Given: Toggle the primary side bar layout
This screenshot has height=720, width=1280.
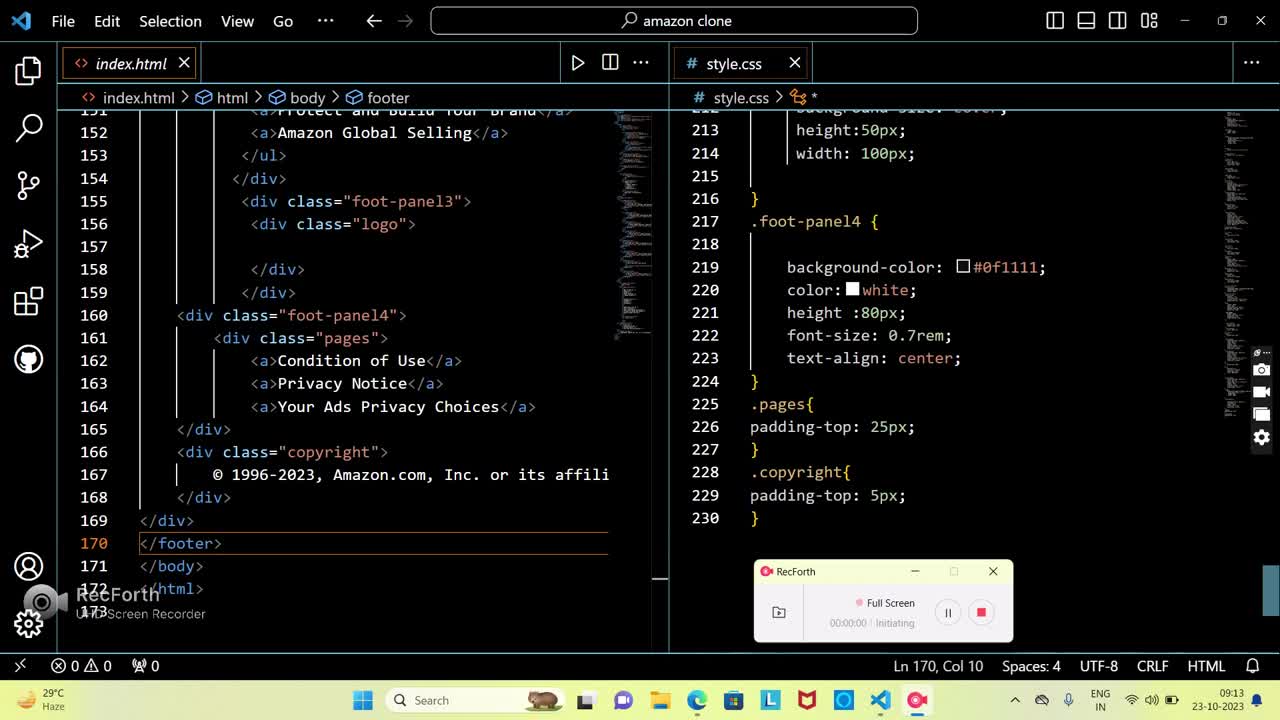Looking at the screenshot, I should coord(1055,21).
